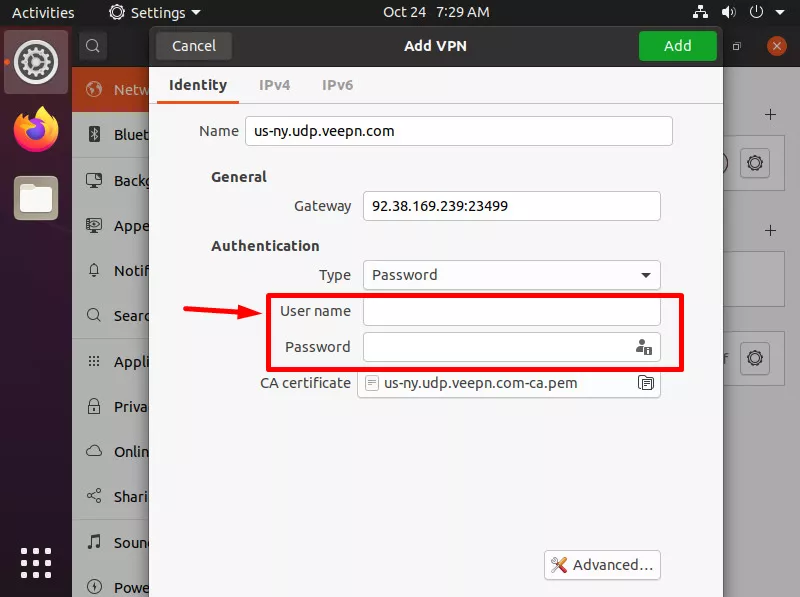This screenshot has height=597, width=800.
Task: Add VPN via lower plus icon in Network panel
Action: point(770,231)
